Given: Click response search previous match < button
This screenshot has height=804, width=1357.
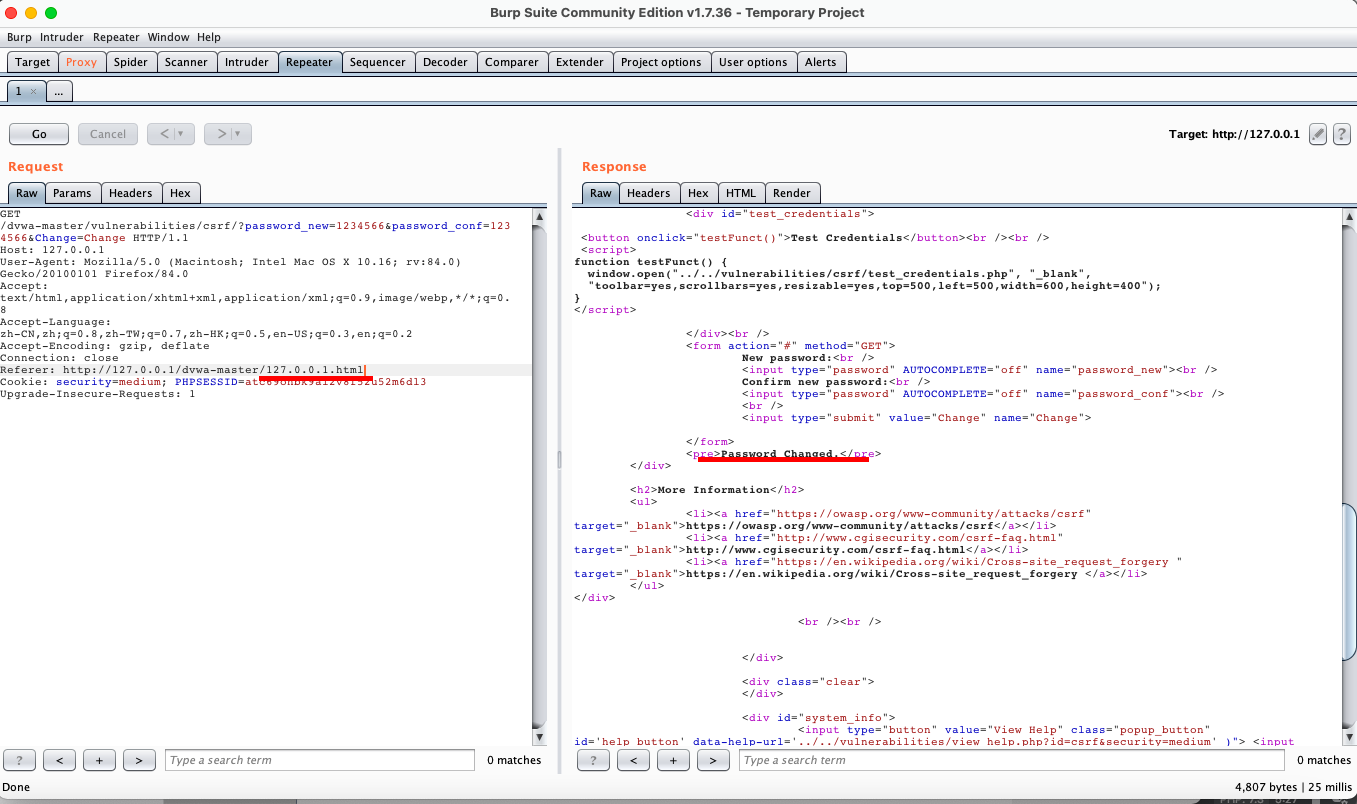Looking at the screenshot, I should 634,760.
